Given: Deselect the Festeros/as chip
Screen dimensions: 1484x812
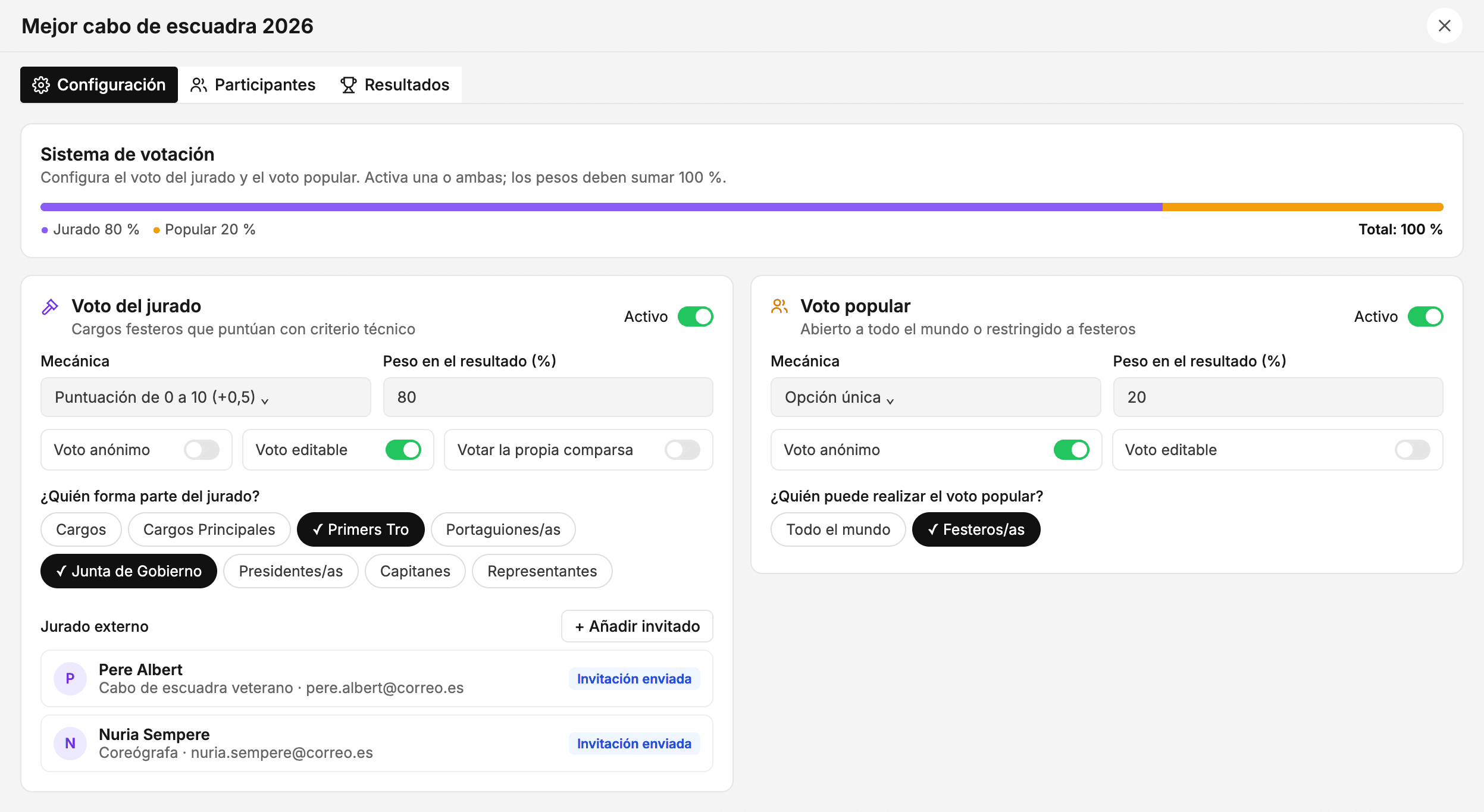Looking at the screenshot, I should [x=976, y=529].
